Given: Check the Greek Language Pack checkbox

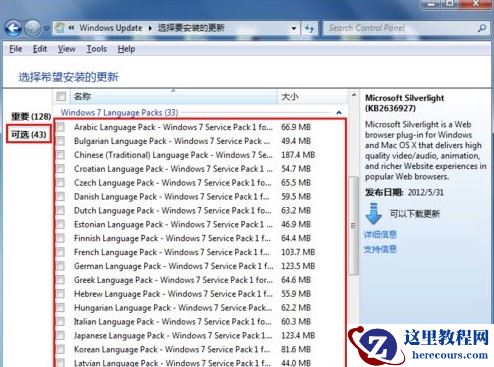Looking at the screenshot, I should pos(61,280).
